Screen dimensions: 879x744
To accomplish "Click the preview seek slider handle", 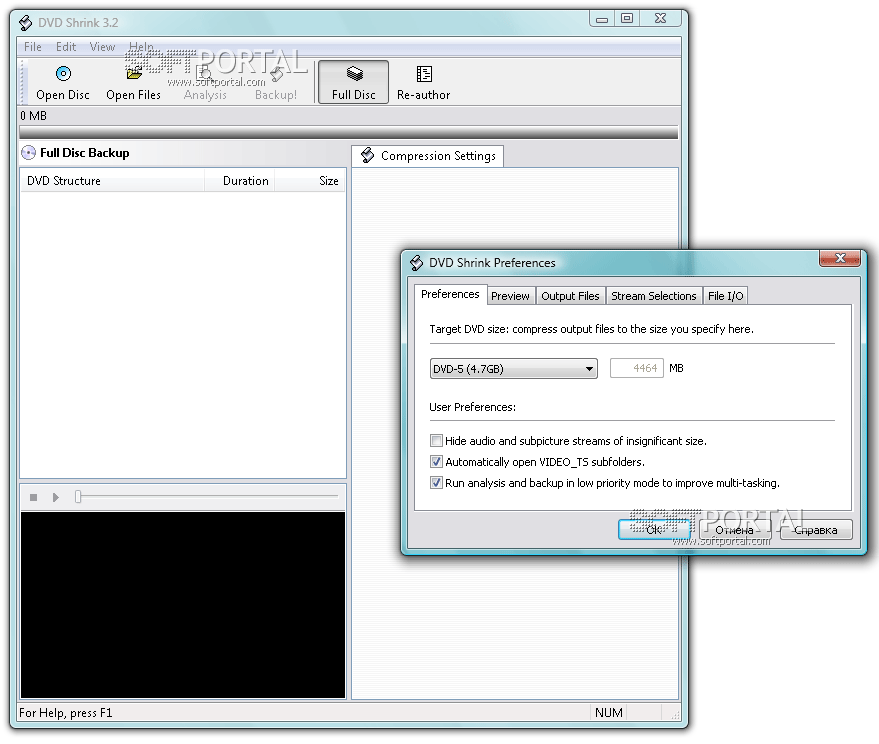I will (x=78, y=497).
